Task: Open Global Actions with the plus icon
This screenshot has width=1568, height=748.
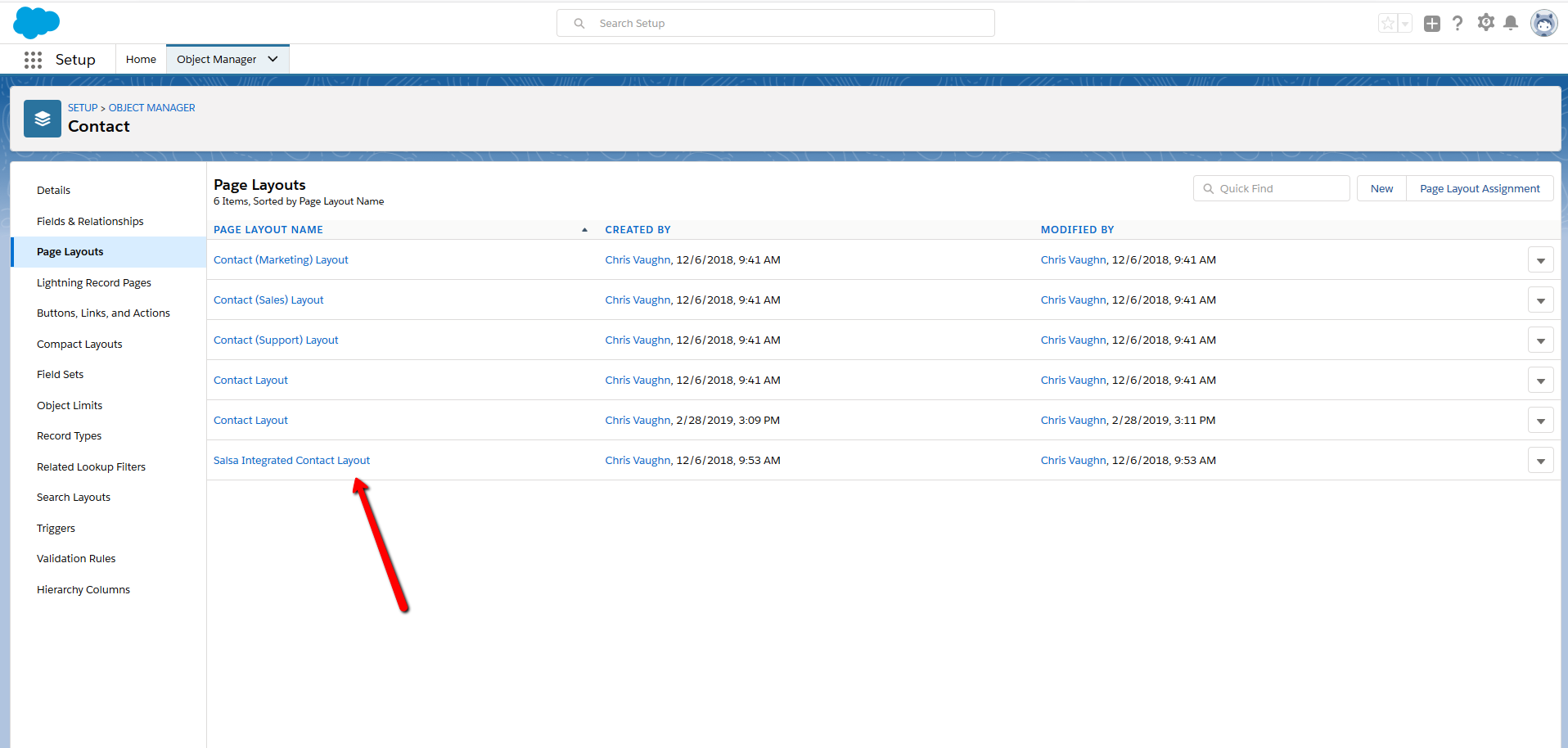Action: (1432, 23)
